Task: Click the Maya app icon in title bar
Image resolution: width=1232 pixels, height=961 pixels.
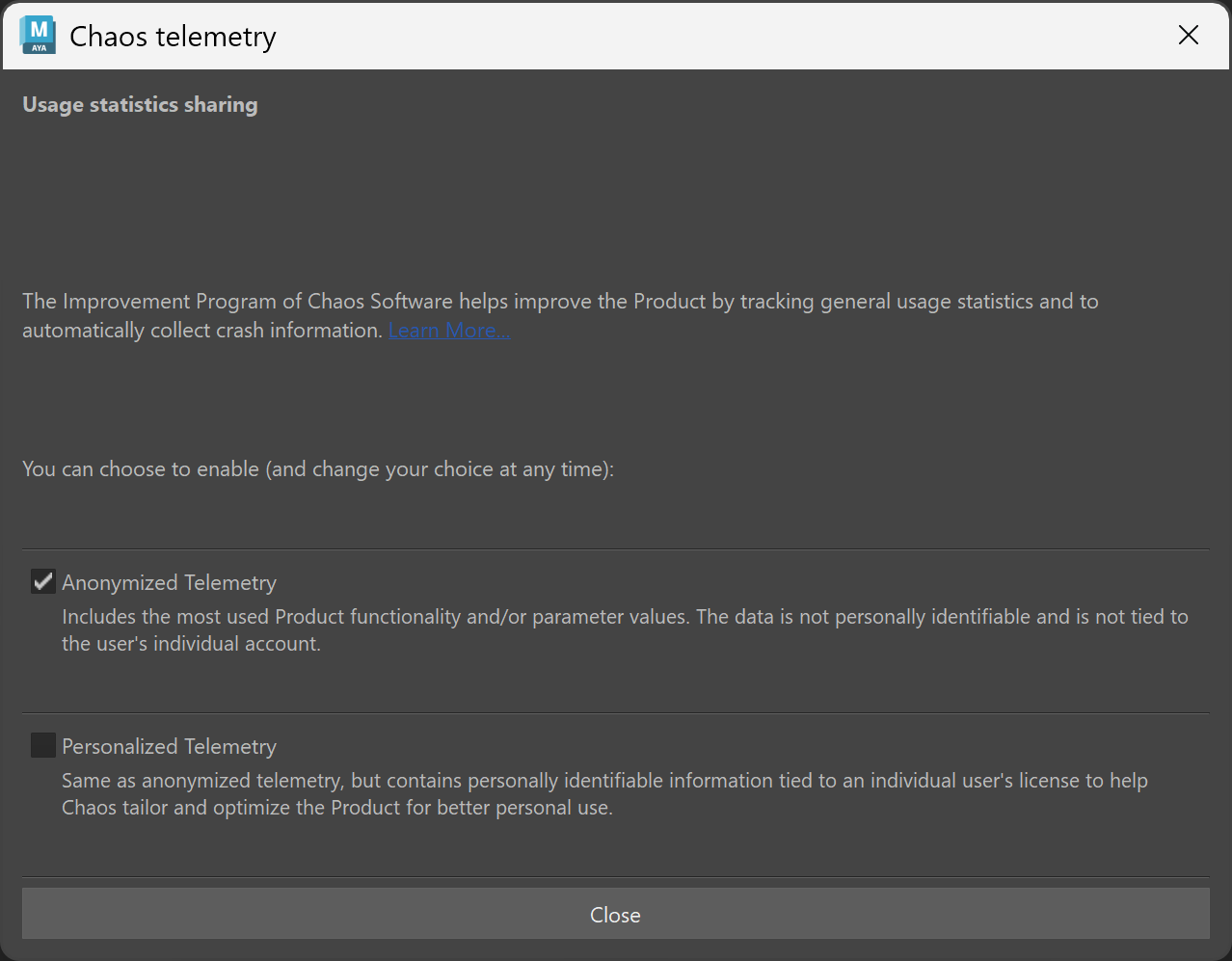Action: click(39, 36)
